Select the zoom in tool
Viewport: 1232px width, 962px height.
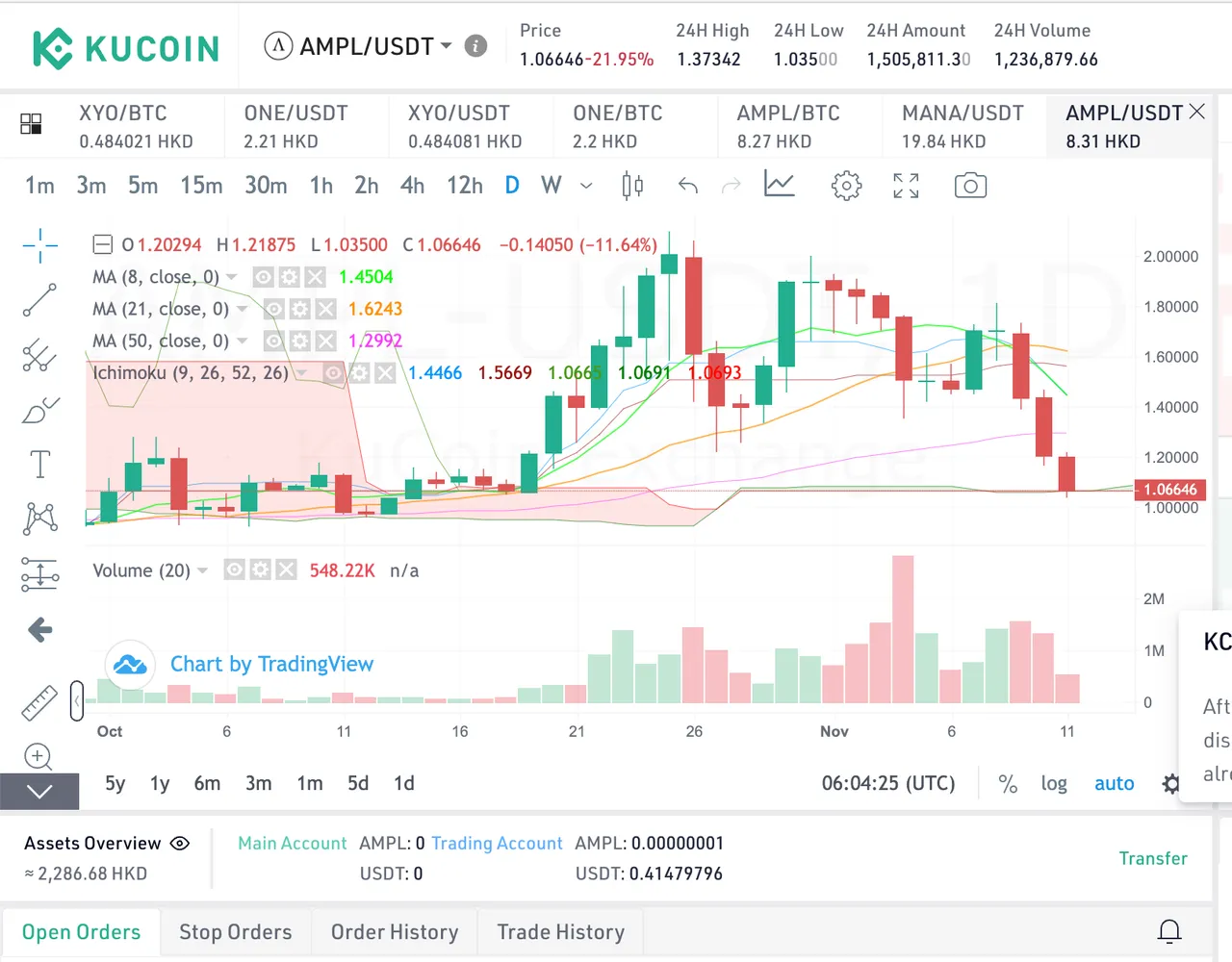pos(38,757)
